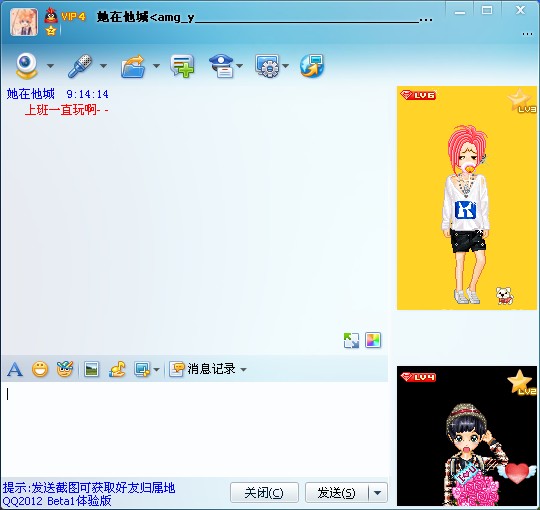
Task: Expand microphone options dropdown arrow
Action: [103, 65]
